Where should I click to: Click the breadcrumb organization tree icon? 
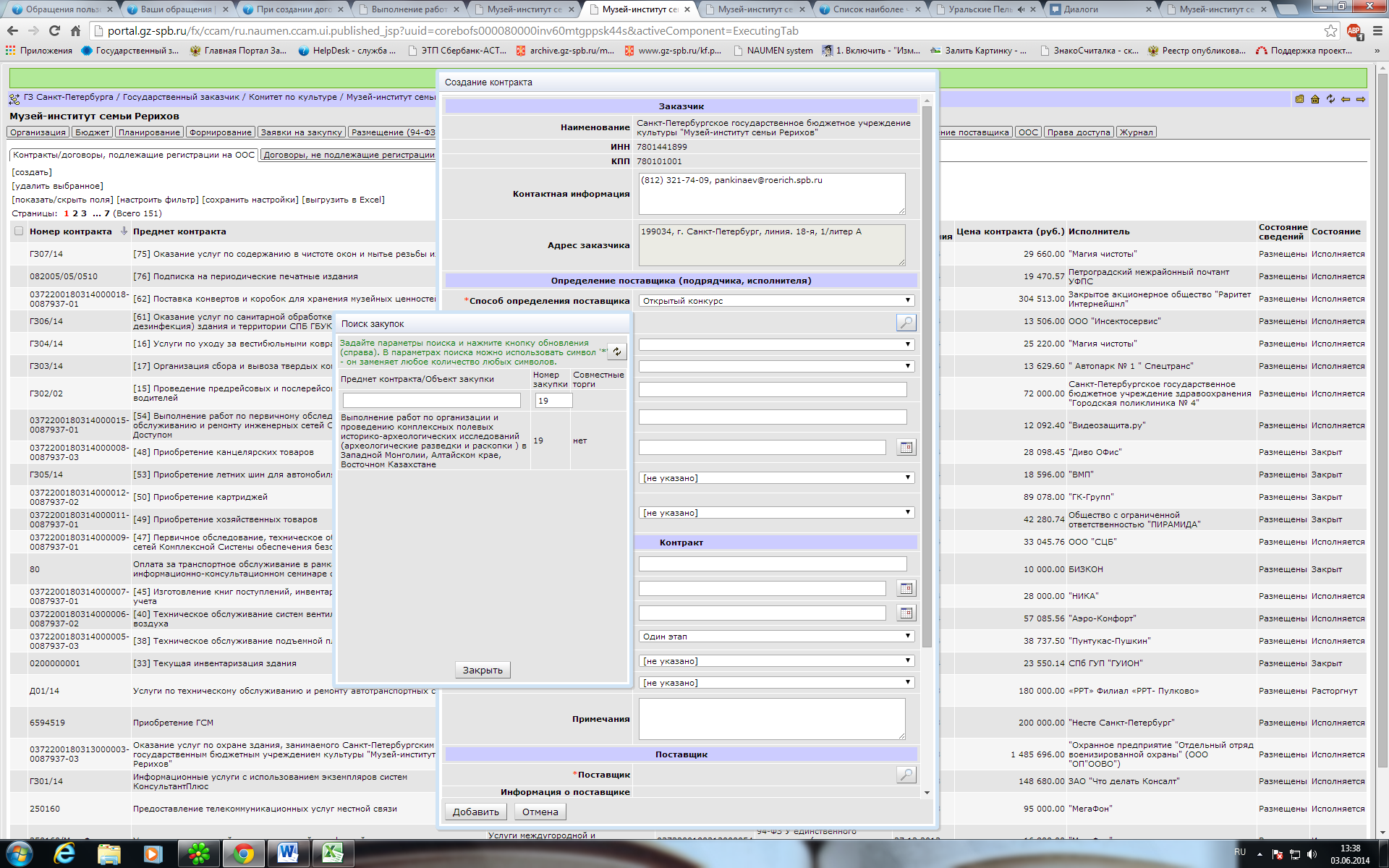[14, 98]
